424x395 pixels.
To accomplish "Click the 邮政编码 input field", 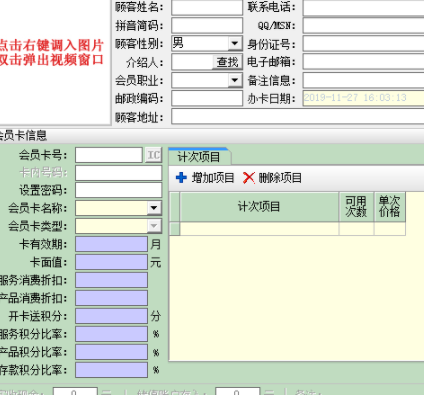I will click(207, 98).
